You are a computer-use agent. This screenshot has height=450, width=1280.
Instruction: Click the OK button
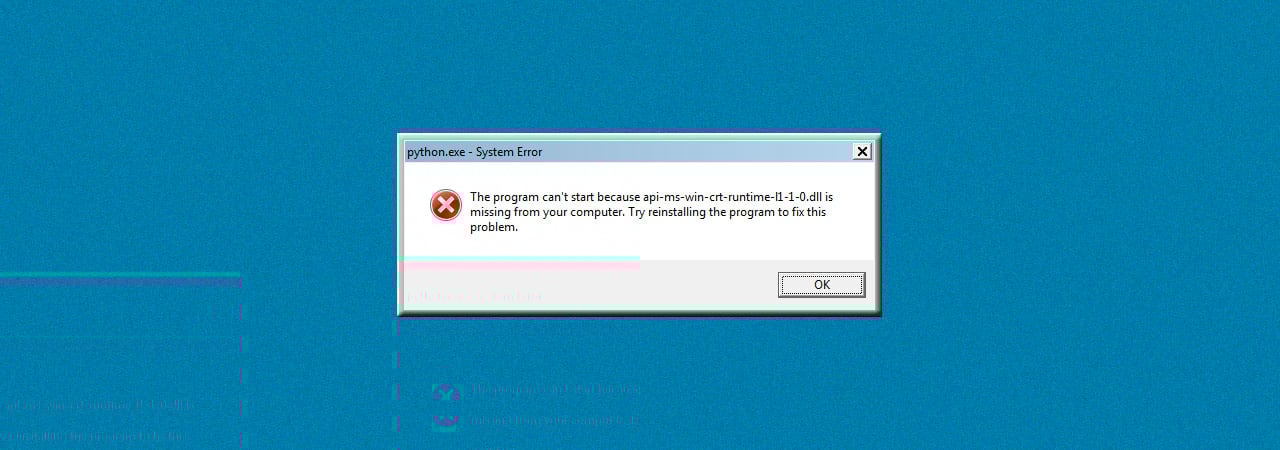coord(821,285)
